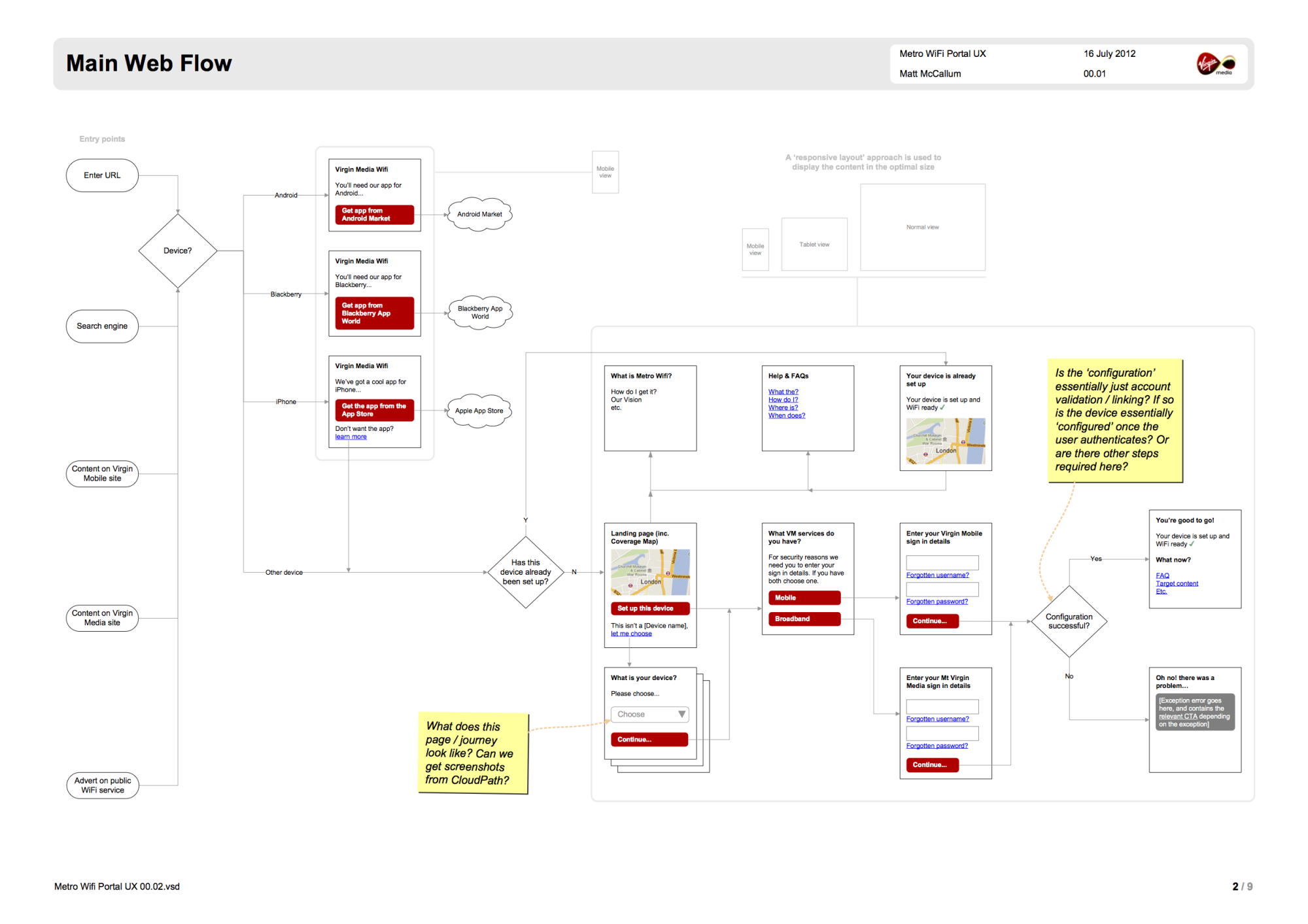Image resolution: width=1308 pixels, height=924 pixels.
Task: Open the 'let me choose' link
Action: click(631, 634)
